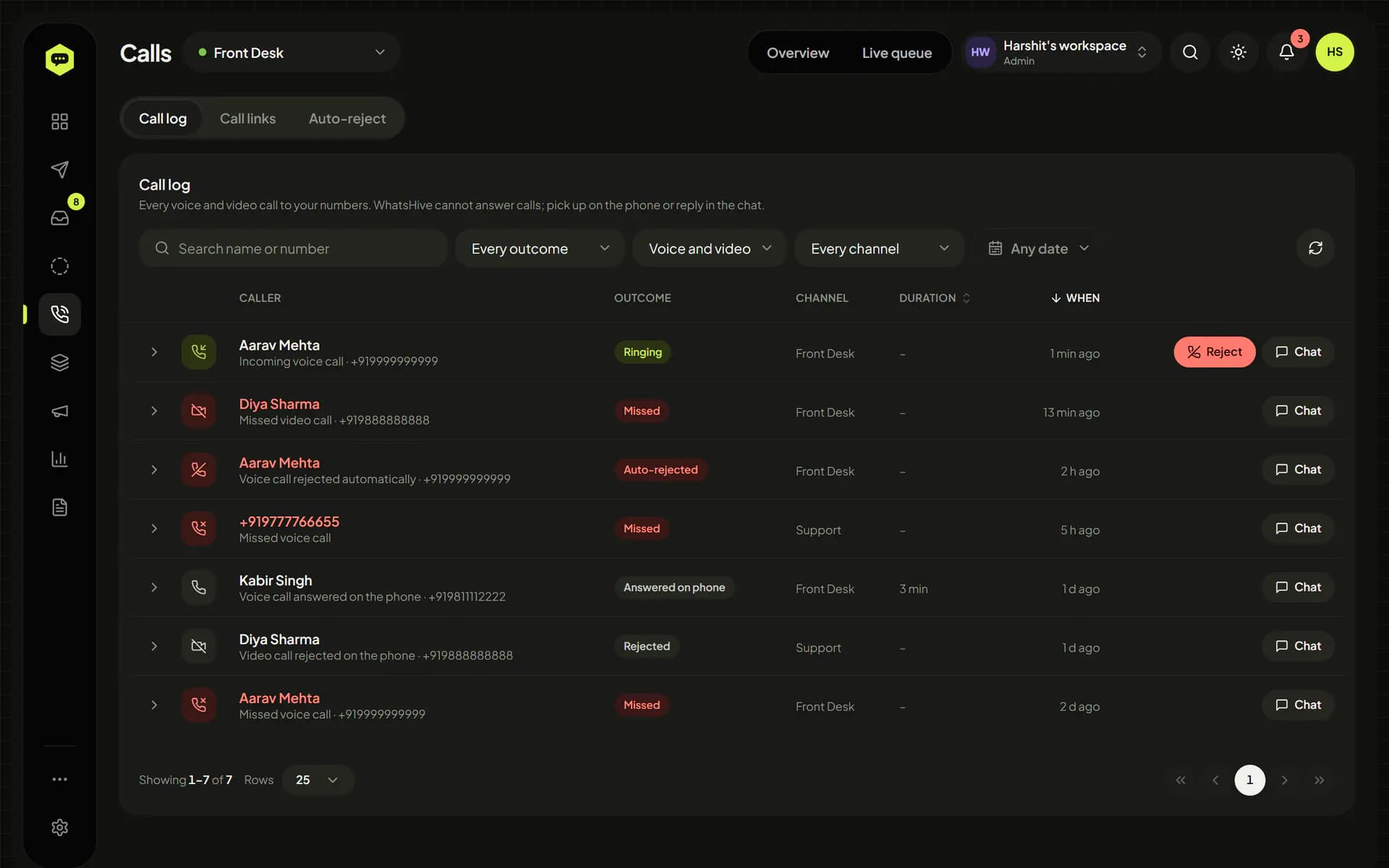The height and width of the screenshot is (868, 1389).
Task: Open the Front Desk number dropdown
Action: point(292,52)
